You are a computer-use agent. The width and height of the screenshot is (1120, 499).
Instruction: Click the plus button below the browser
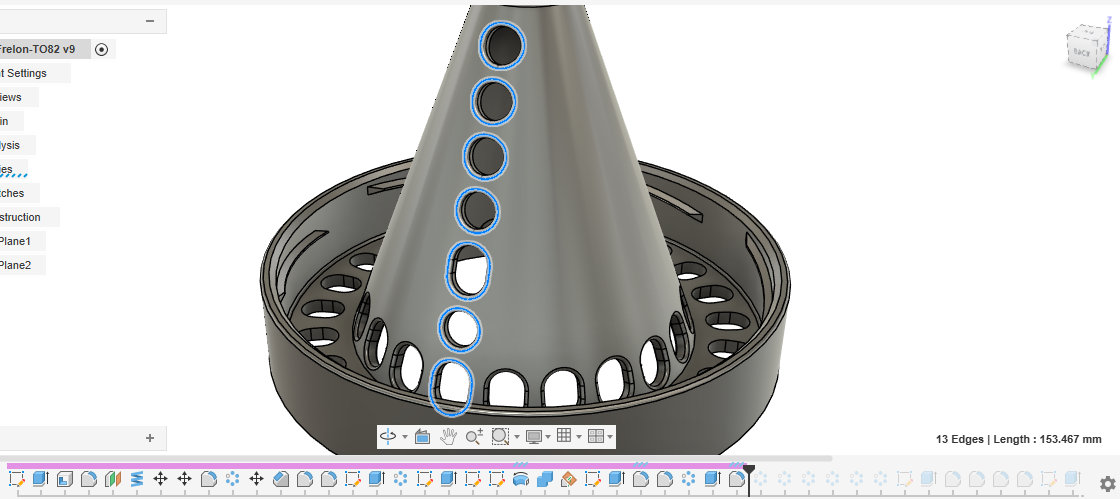150,438
